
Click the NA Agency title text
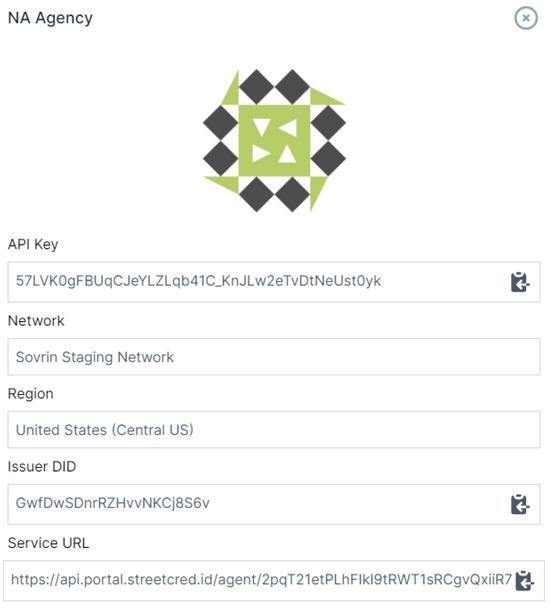point(50,18)
